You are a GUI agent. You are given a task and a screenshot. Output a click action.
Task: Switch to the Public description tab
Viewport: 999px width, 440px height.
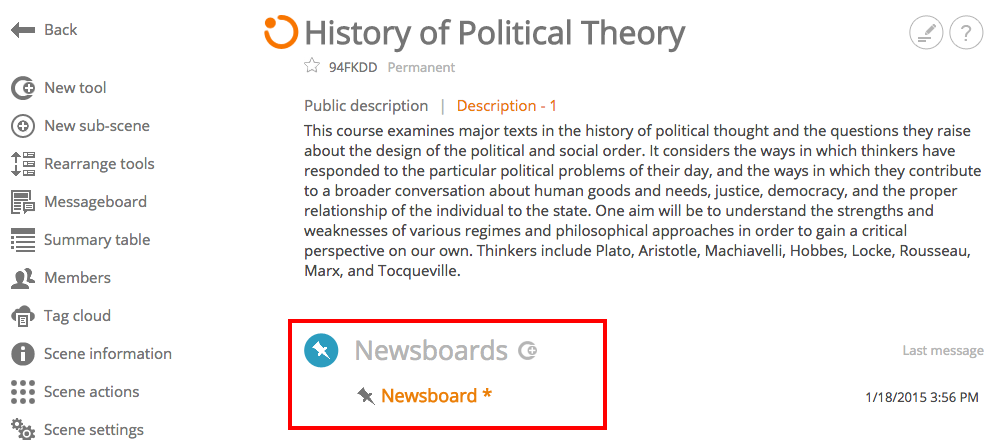[366, 106]
